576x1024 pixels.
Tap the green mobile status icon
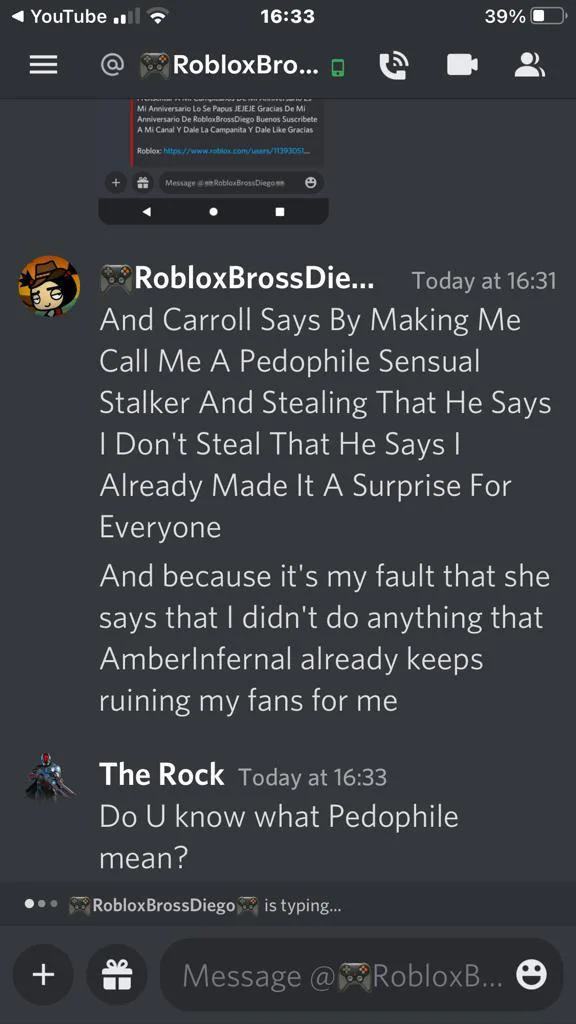pyautogui.click(x=337, y=67)
